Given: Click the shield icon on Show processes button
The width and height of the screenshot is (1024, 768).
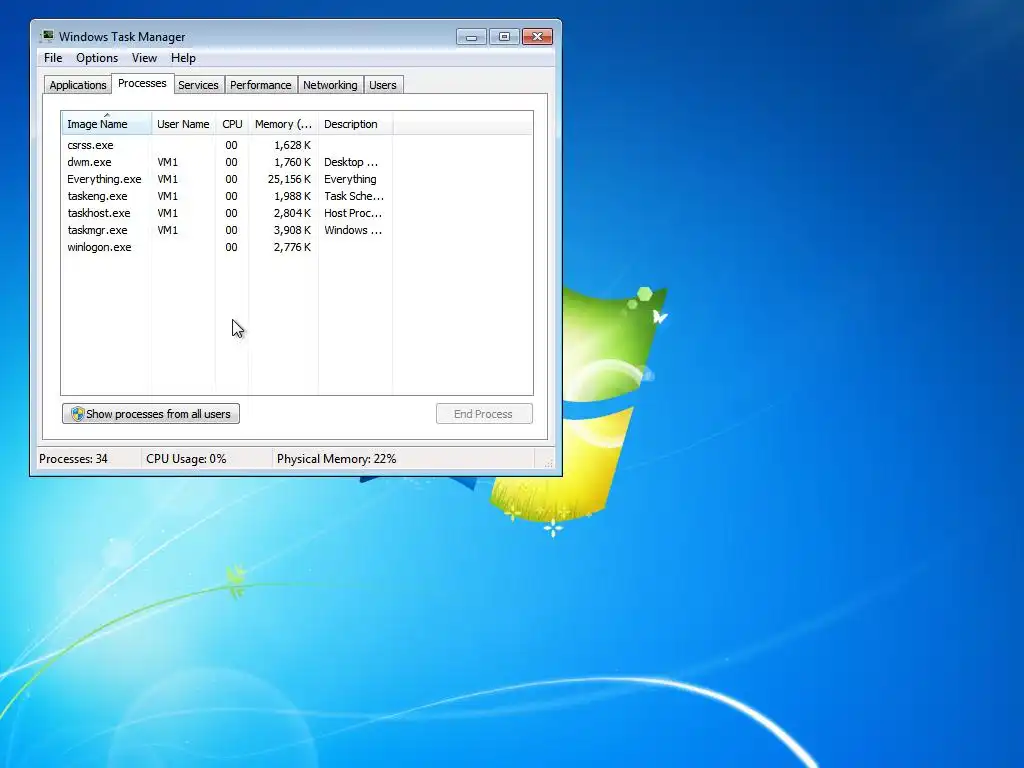Looking at the screenshot, I should 78,414.
